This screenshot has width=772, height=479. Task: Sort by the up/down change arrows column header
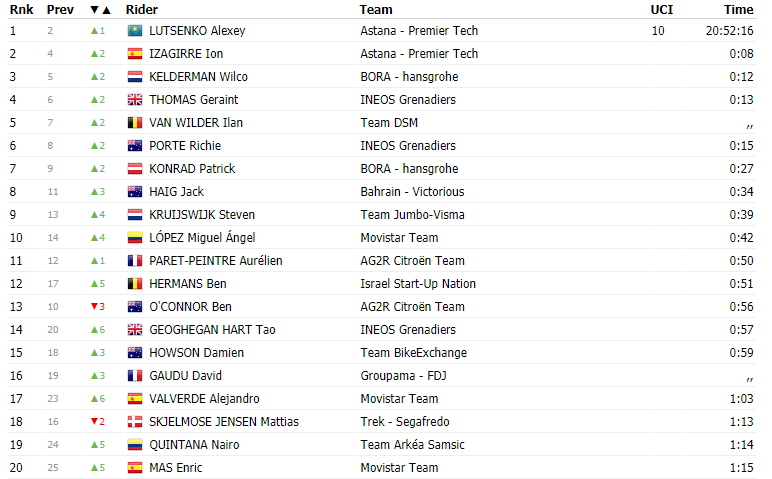[99, 9]
